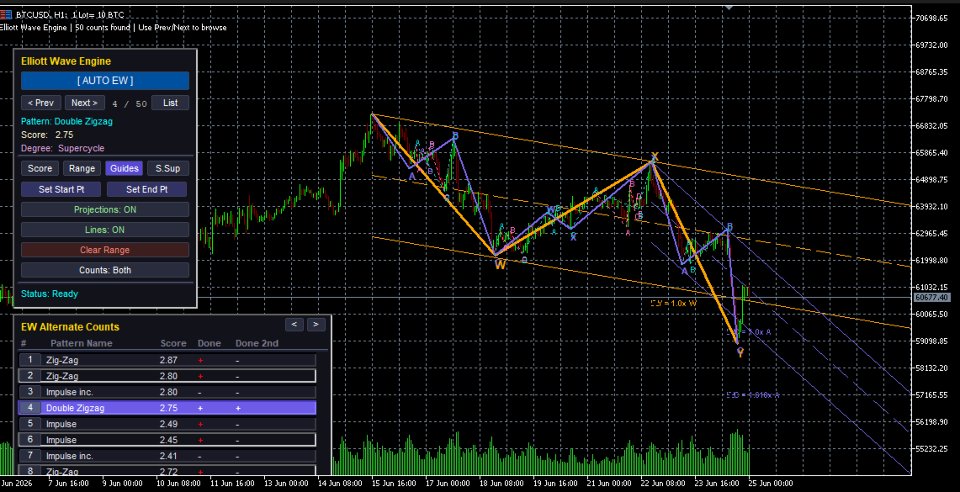The height and width of the screenshot is (492, 960).
Task: Click the 22 Jun 08:00 time axis label
Action: point(664,483)
